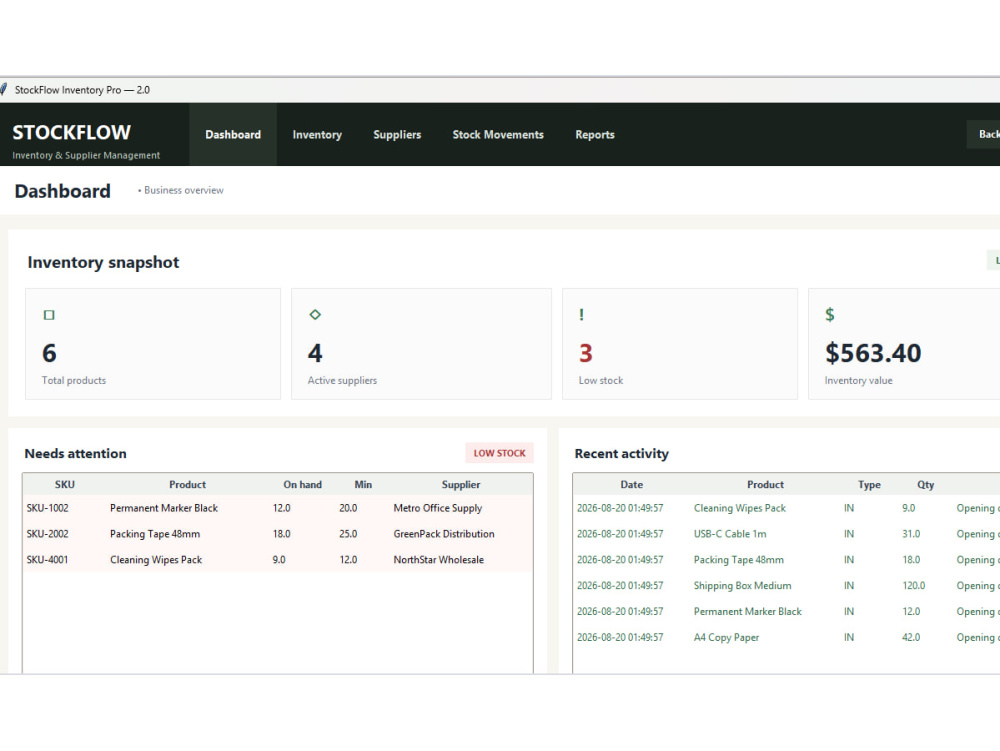Click quantity 120.0 in Recent activity
The width and height of the screenshot is (1000, 751).
point(913,586)
